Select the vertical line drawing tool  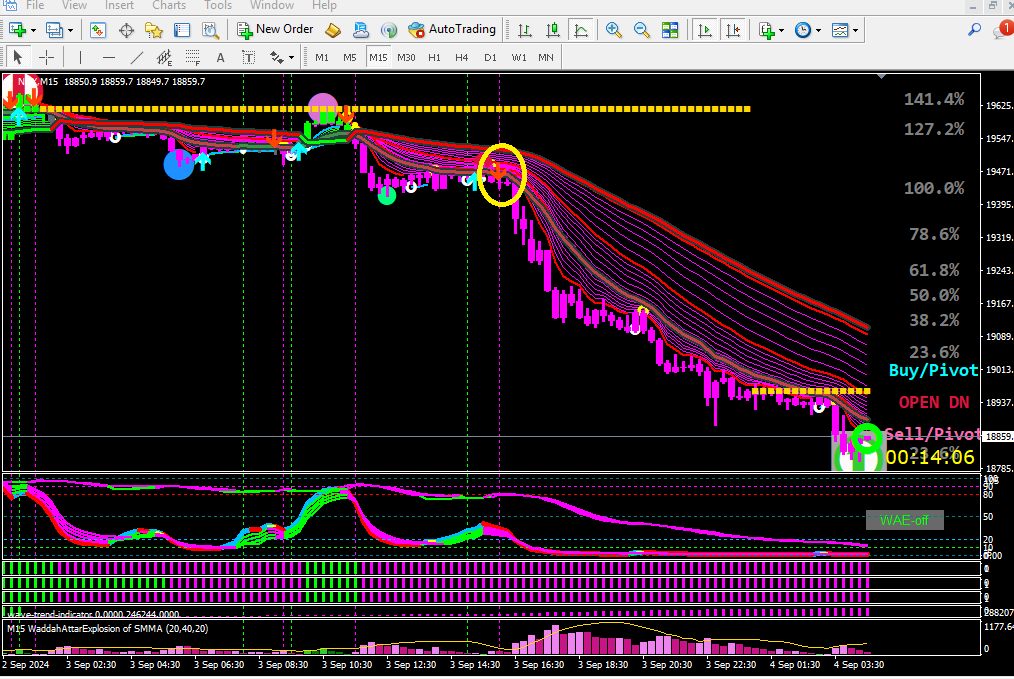[x=80, y=58]
